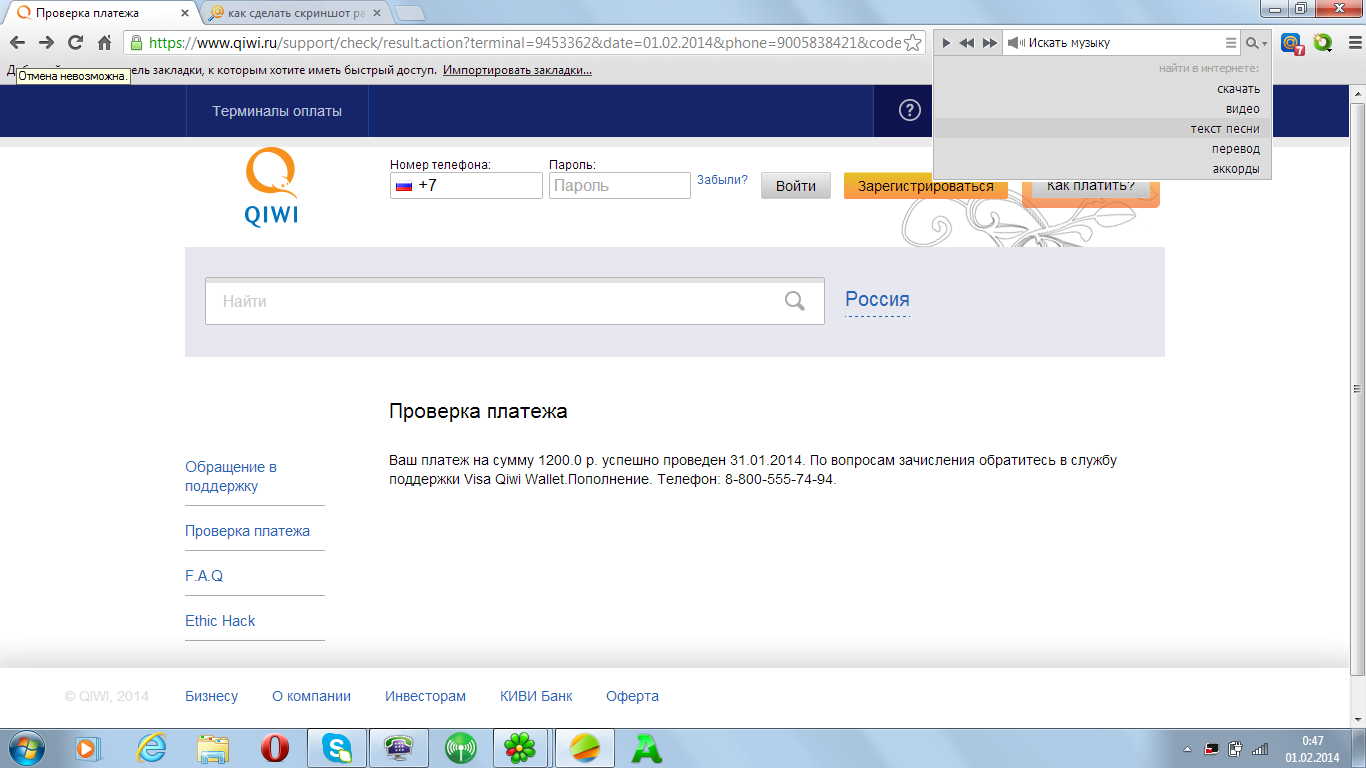
Task: Open the music bar list menu icon
Action: click(x=1231, y=43)
